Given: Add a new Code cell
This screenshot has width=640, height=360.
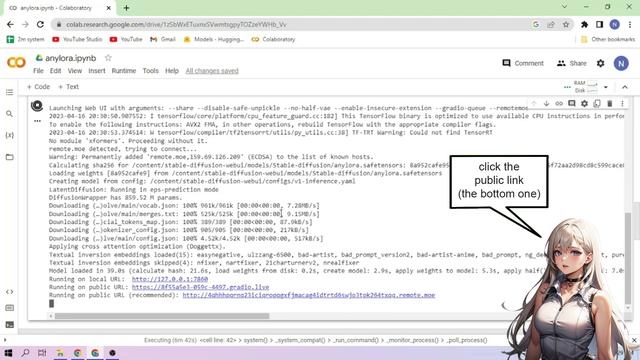Looking at the screenshot, I should pyautogui.click(x=38, y=87).
